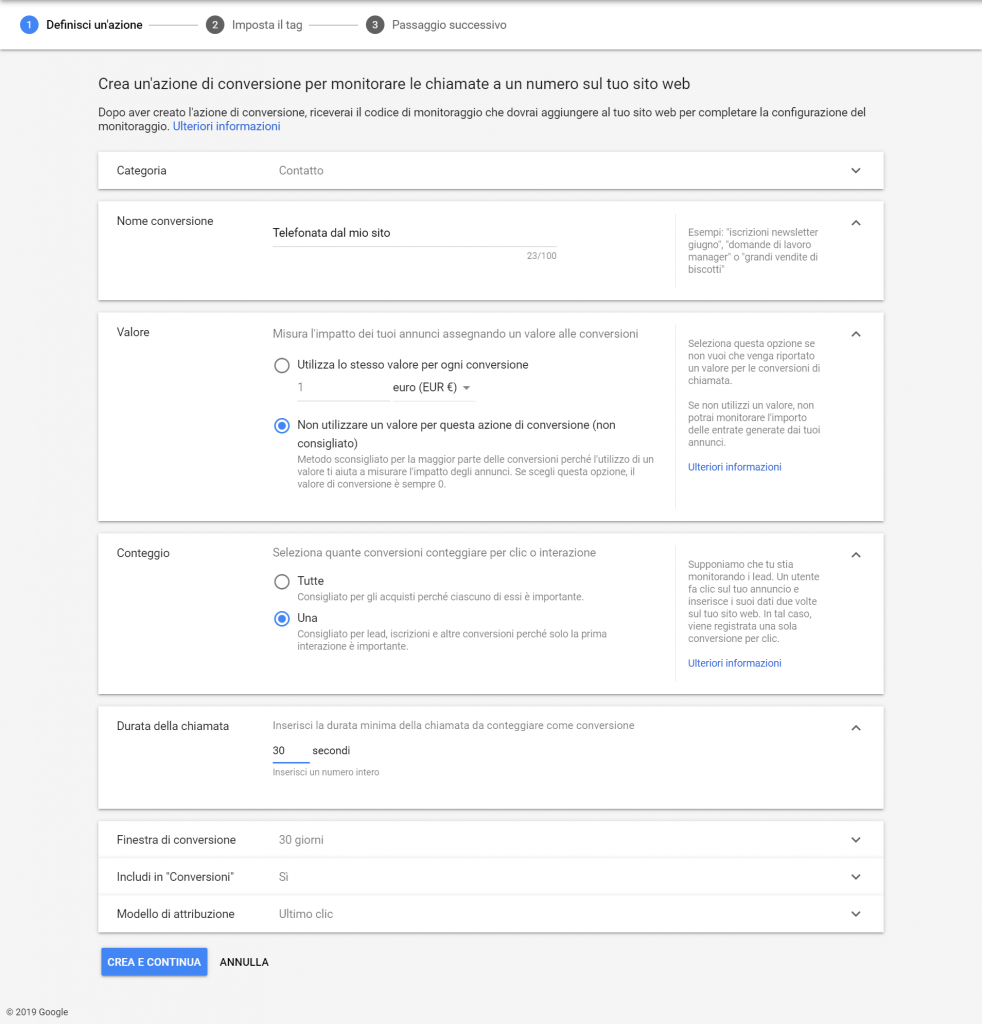Expand the Includi in "Conversioni" row
Screen dimensions: 982x1024
pyautogui.click(x=855, y=877)
